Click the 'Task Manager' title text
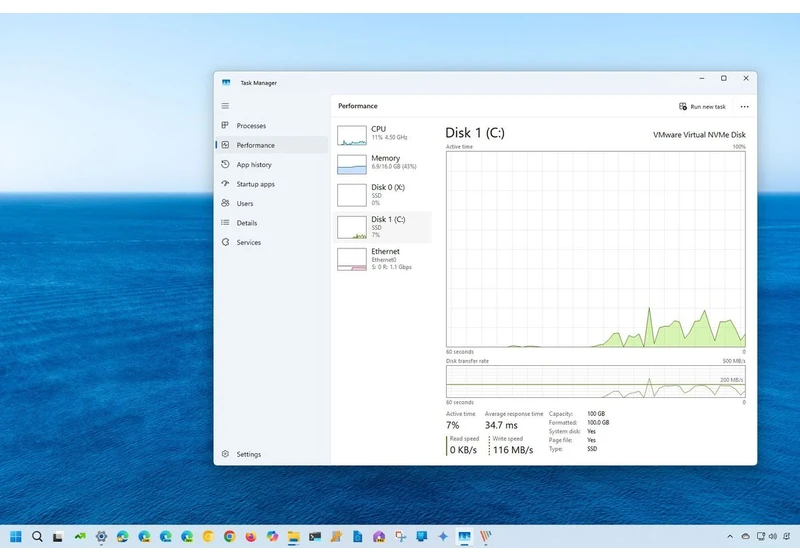800x560 pixels. coord(258,83)
